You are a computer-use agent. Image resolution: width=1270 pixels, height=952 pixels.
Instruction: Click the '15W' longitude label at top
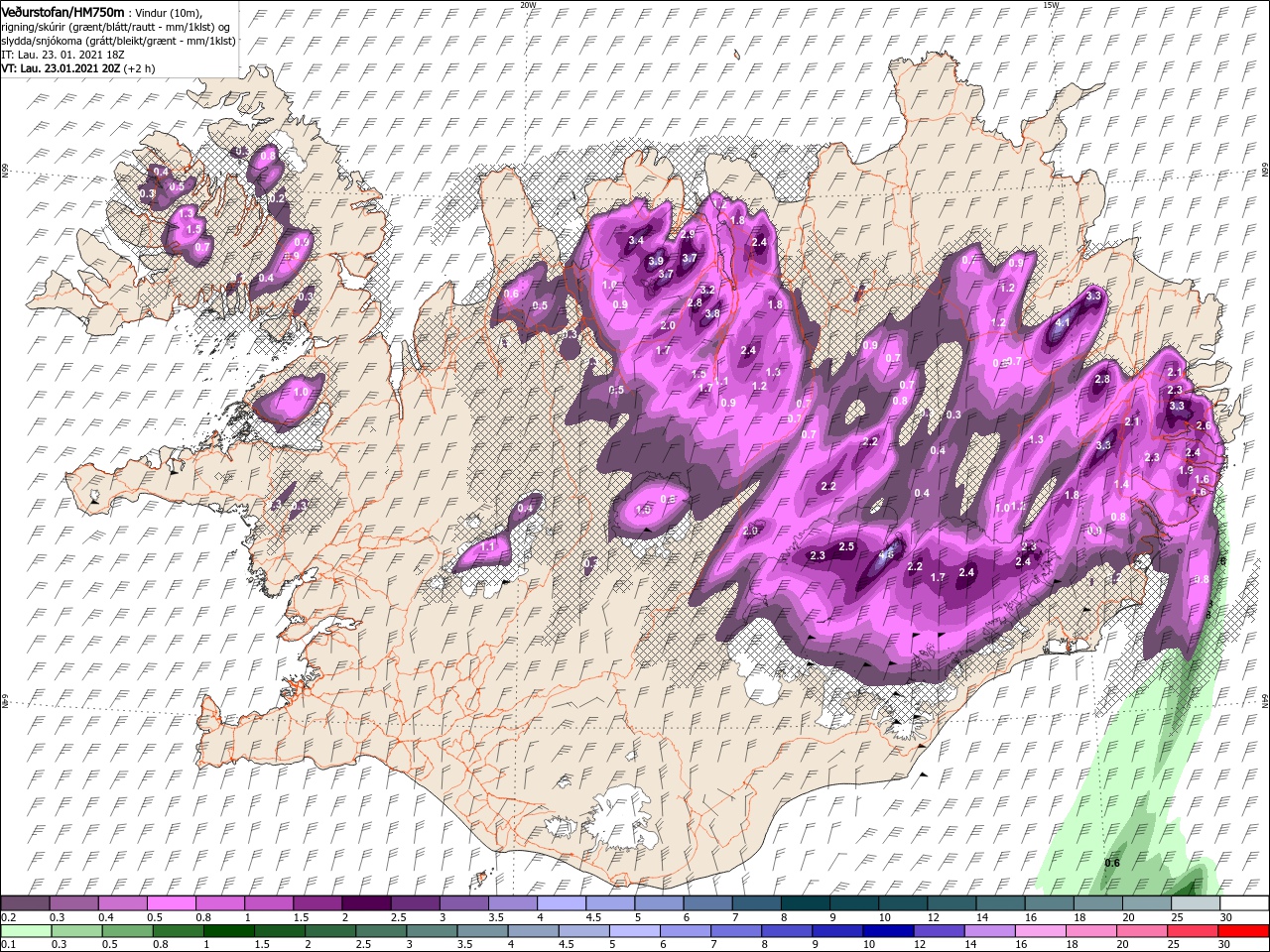(x=1050, y=5)
